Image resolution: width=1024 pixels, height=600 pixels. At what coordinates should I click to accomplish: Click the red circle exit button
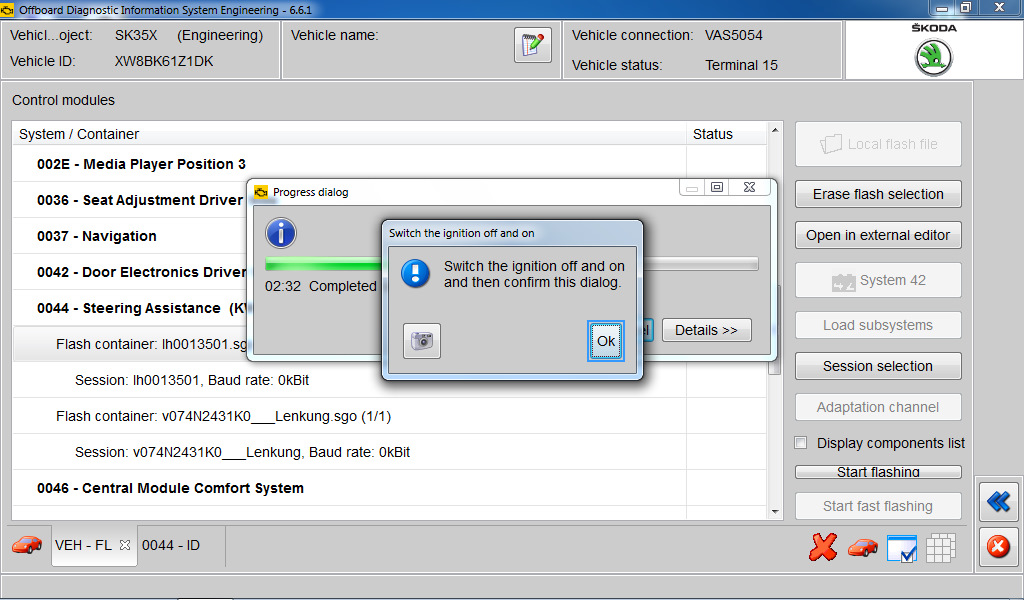click(x=999, y=546)
